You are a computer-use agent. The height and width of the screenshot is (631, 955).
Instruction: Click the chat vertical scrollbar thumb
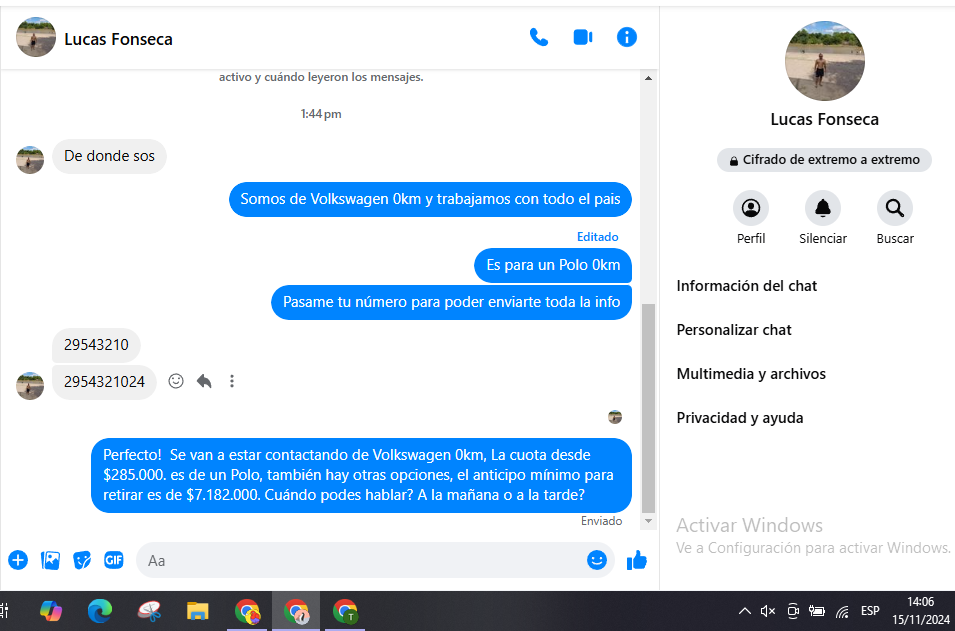pyautogui.click(x=649, y=408)
